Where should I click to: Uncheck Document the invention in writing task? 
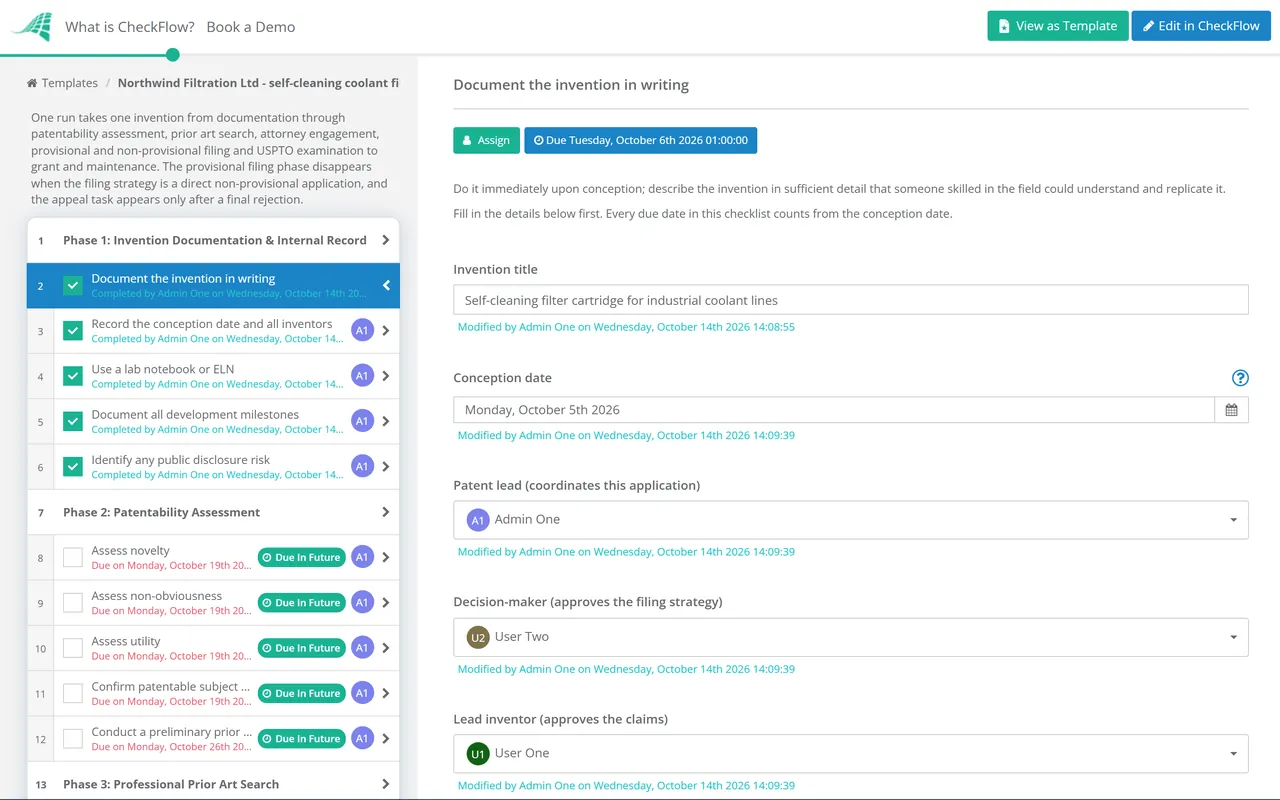coord(73,286)
